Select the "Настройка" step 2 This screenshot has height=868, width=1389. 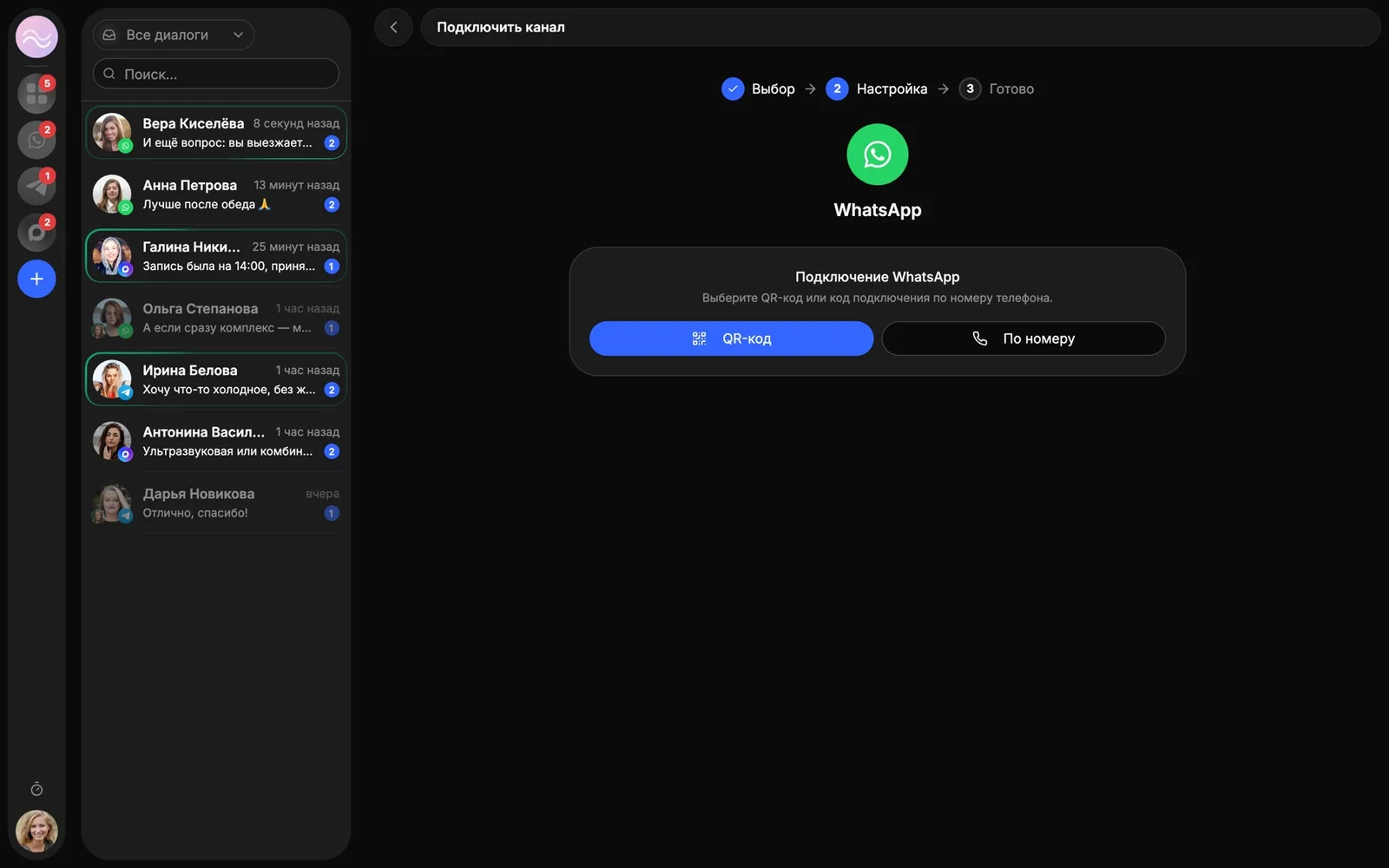pyautogui.click(x=877, y=89)
